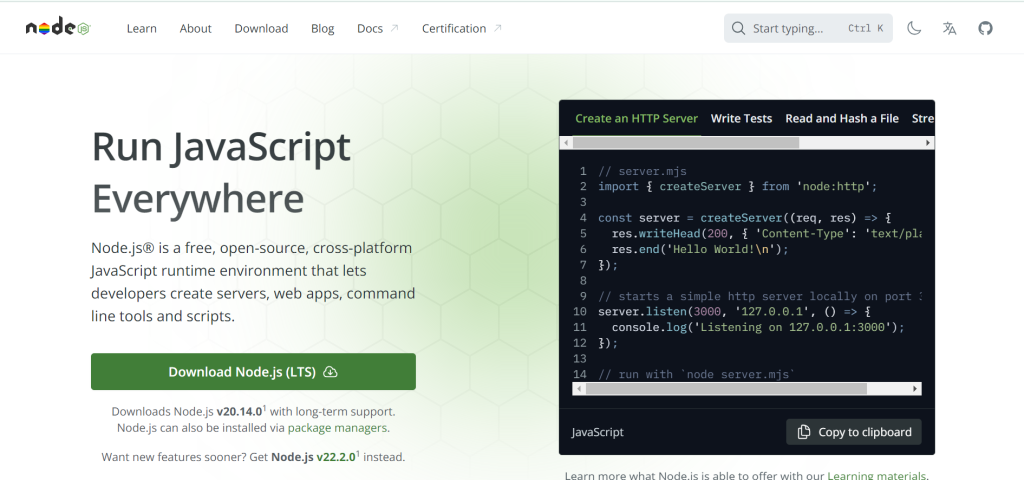Click the const server = createServer line
This screenshot has height=480, width=1024.
745,218
